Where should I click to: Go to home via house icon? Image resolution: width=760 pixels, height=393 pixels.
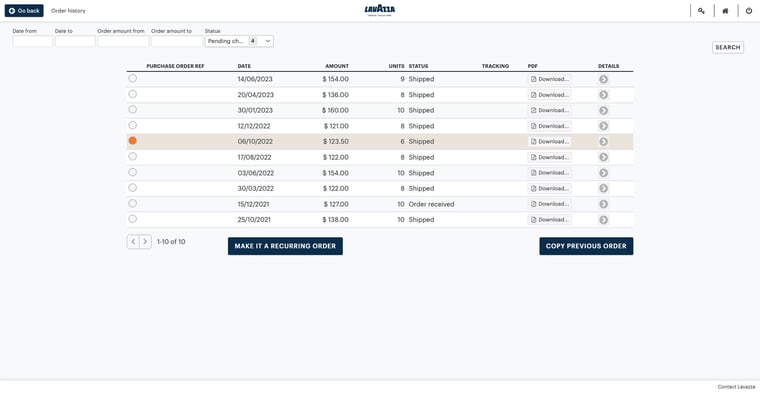coord(725,11)
